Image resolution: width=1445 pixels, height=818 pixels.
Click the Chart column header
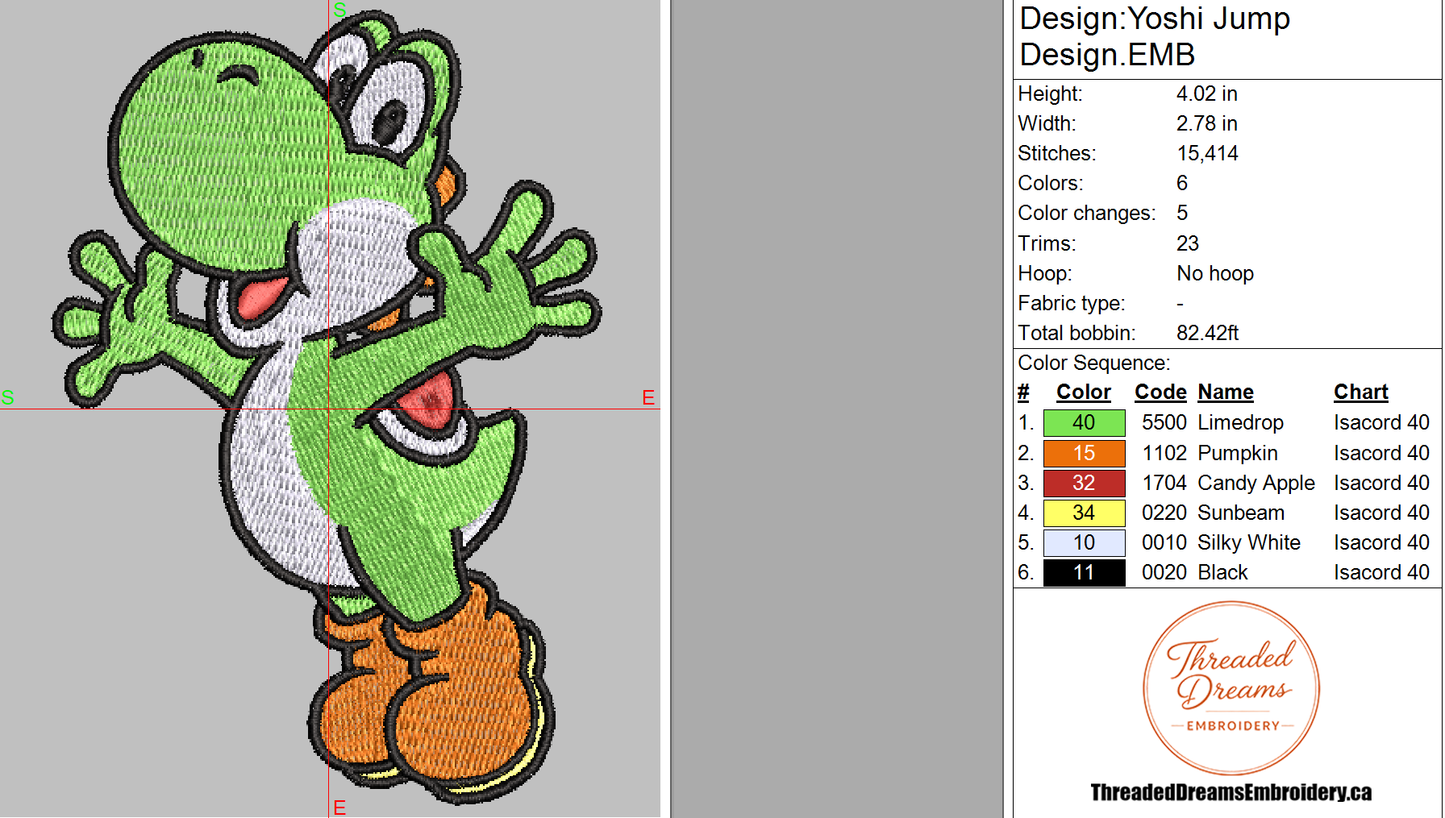(x=1361, y=393)
